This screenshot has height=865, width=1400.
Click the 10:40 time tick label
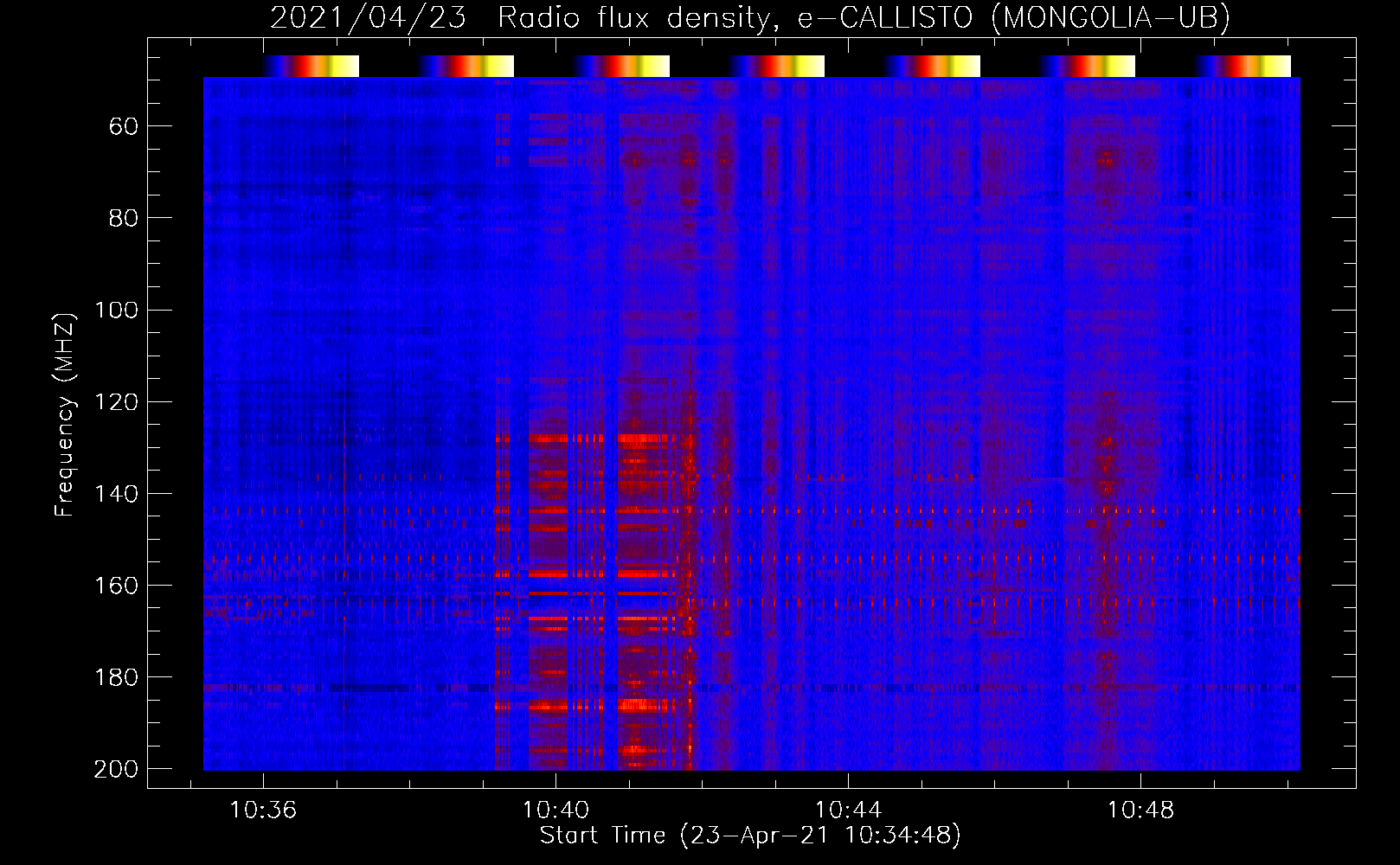tap(556, 811)
